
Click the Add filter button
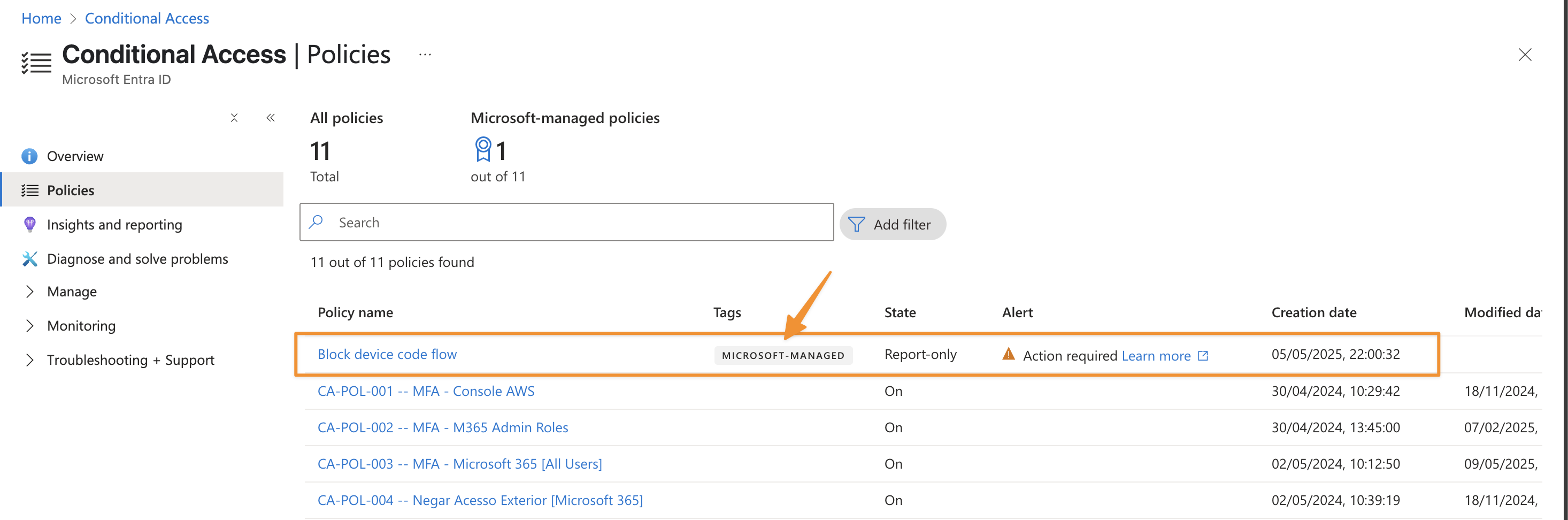point(893,225)
